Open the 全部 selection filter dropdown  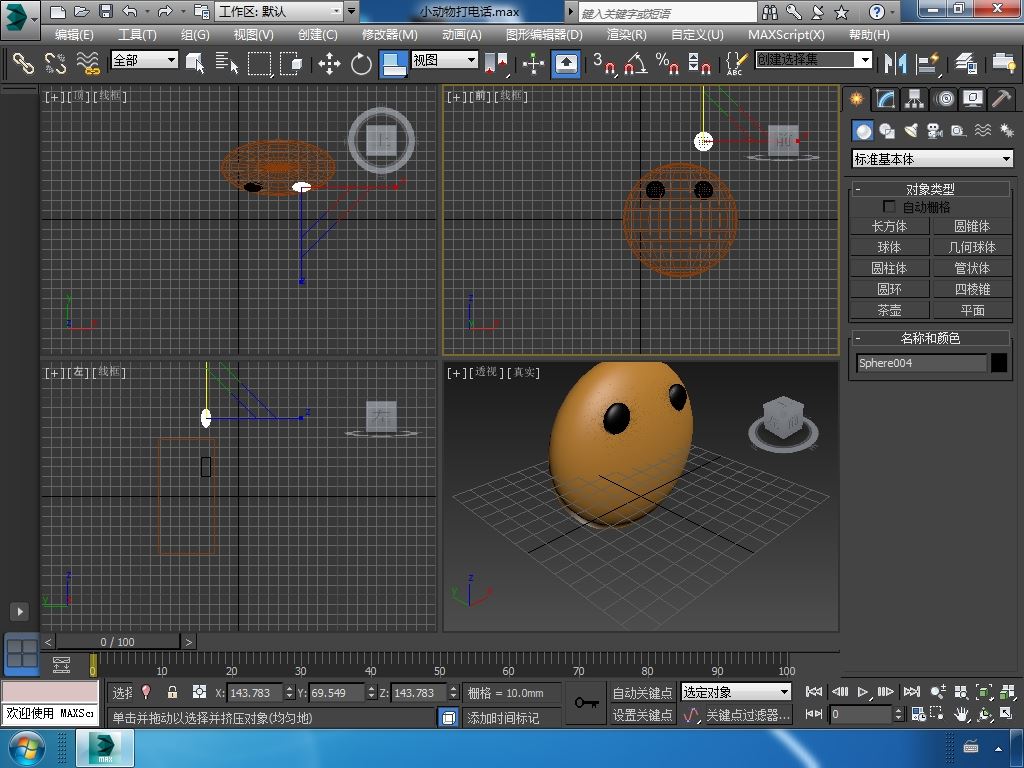point(144,60)
